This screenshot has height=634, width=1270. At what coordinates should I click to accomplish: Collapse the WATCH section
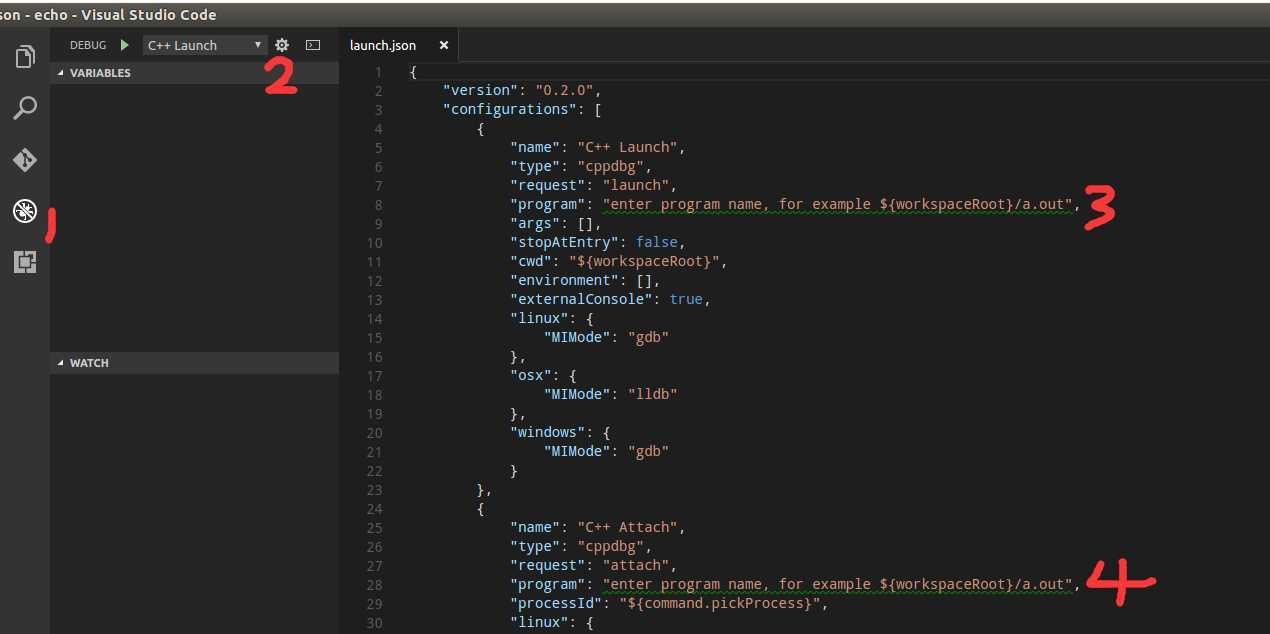194,363
